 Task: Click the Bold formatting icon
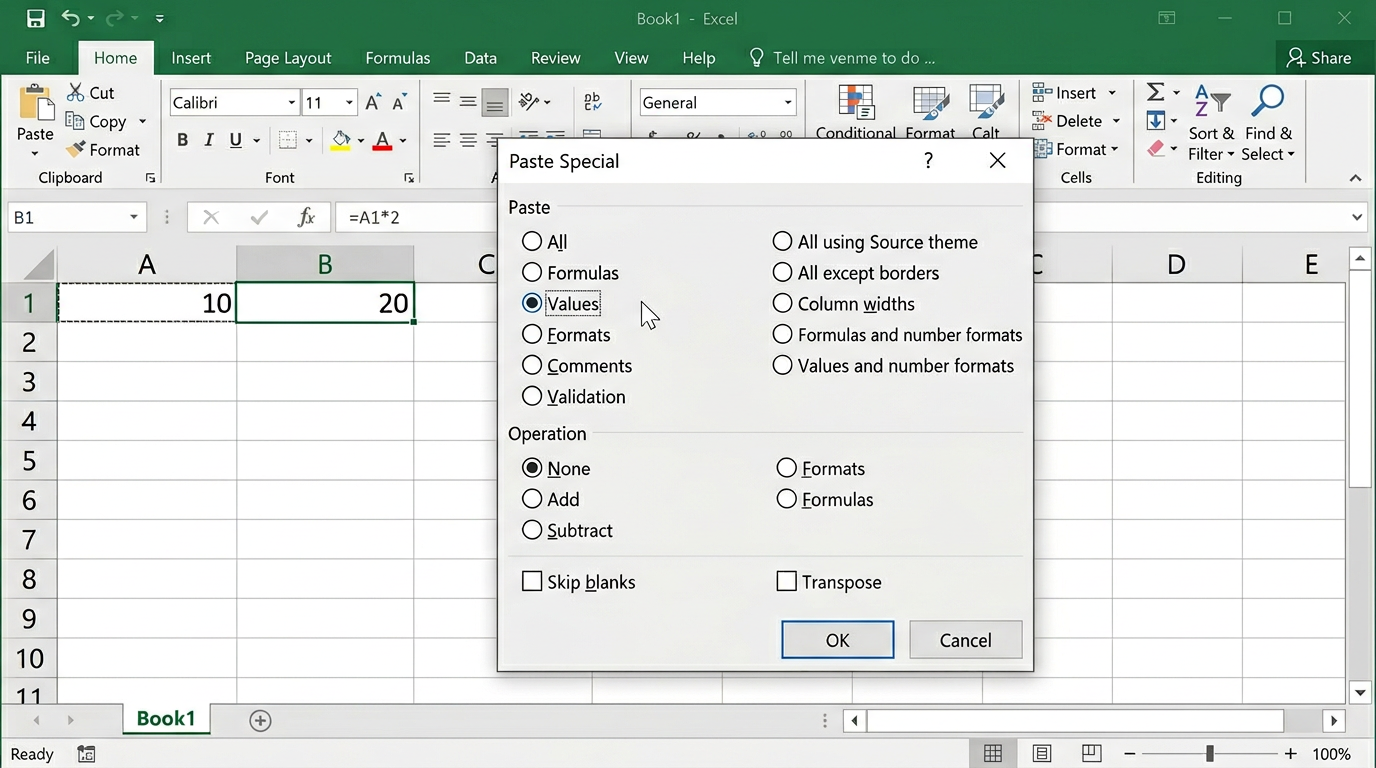click(182, 140)
